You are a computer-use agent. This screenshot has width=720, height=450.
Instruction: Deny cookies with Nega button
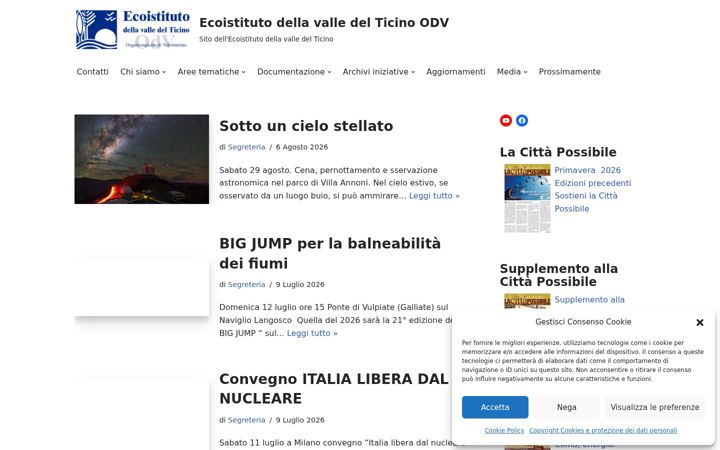tap(567, 407)
